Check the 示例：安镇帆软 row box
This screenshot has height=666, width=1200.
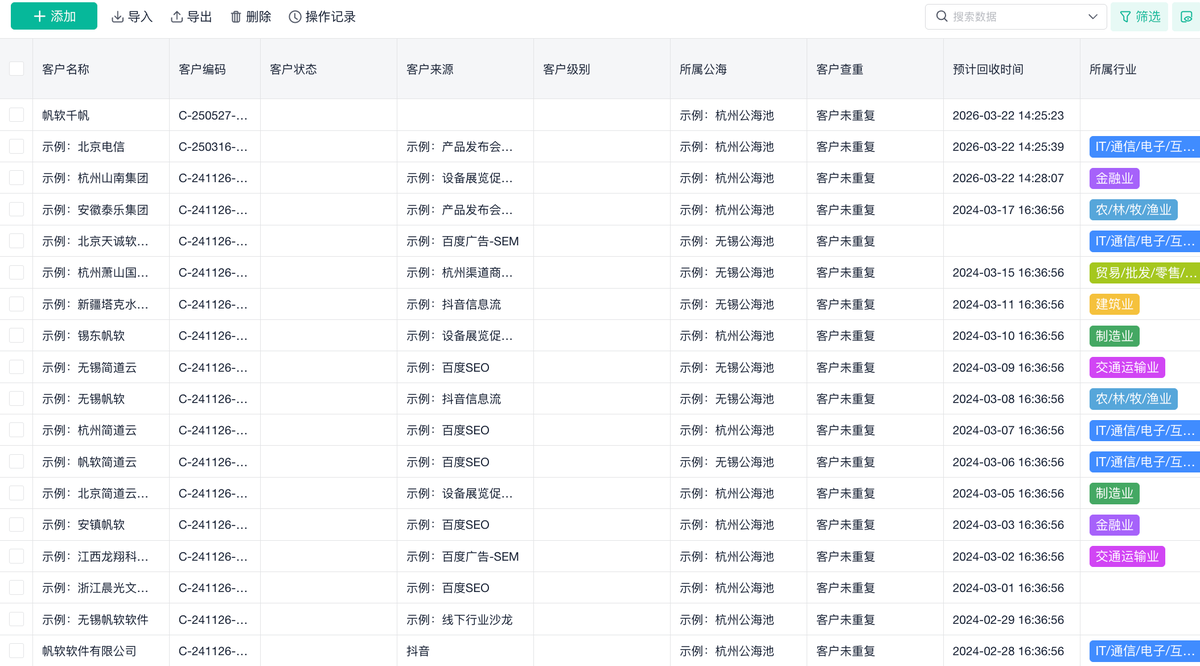click(x=17, y=524)
